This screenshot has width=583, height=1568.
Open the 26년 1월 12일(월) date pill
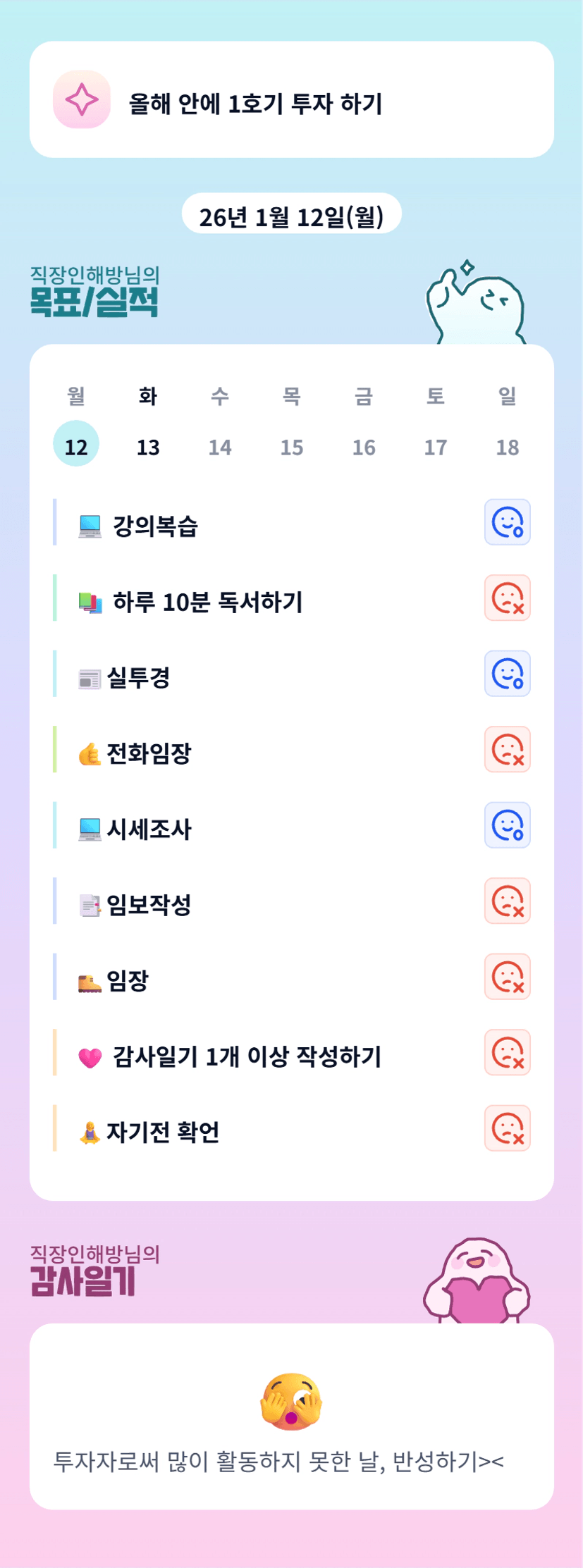[291, 216]
